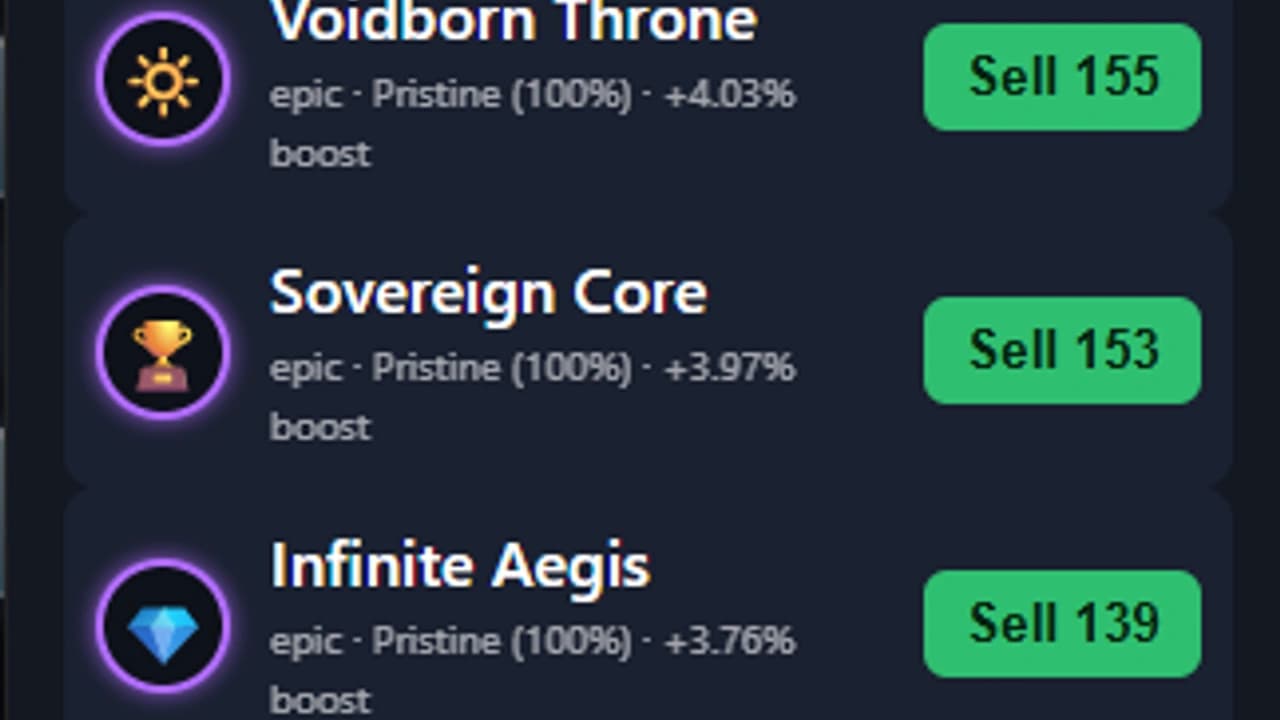Click the +3.76% boost stat text

pyautogui.click(x=730, y=641)
